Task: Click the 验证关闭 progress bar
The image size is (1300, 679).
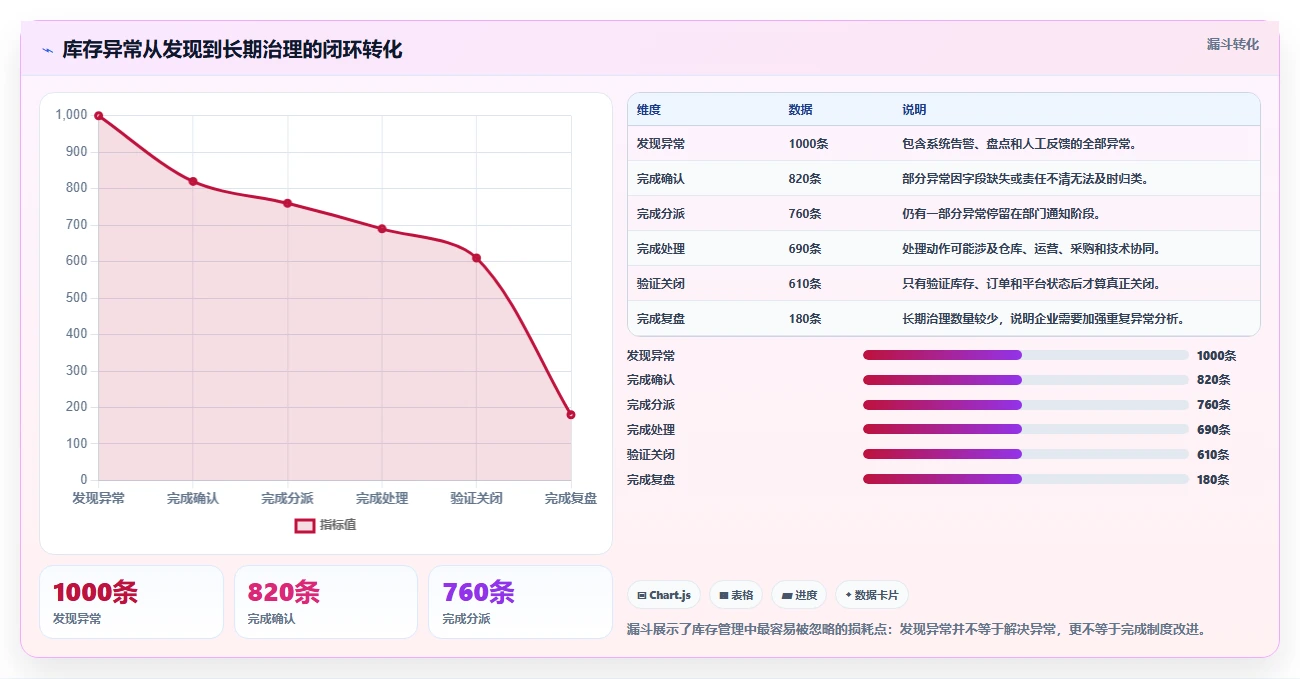Action: click(1026, 454)
